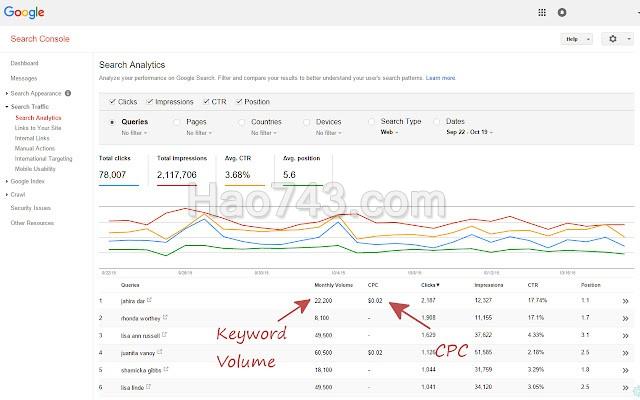The height and width of the screenshot is (400, 640).
Task: Click the settings gear icon
Action: (613, 39)
